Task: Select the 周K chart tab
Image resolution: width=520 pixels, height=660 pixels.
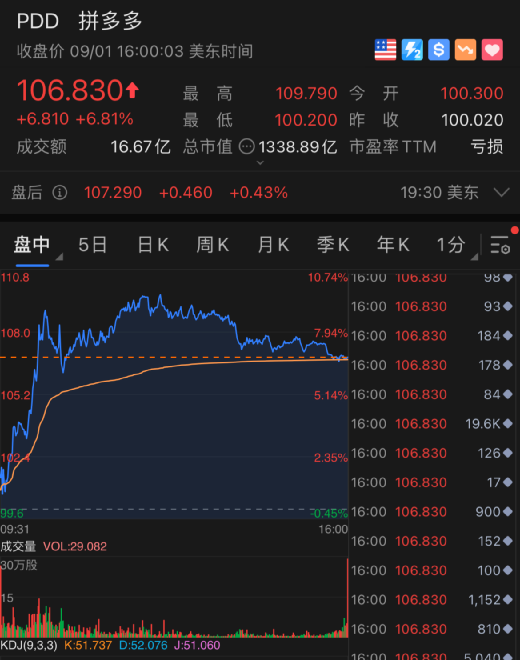Action: tap(213, 245)
